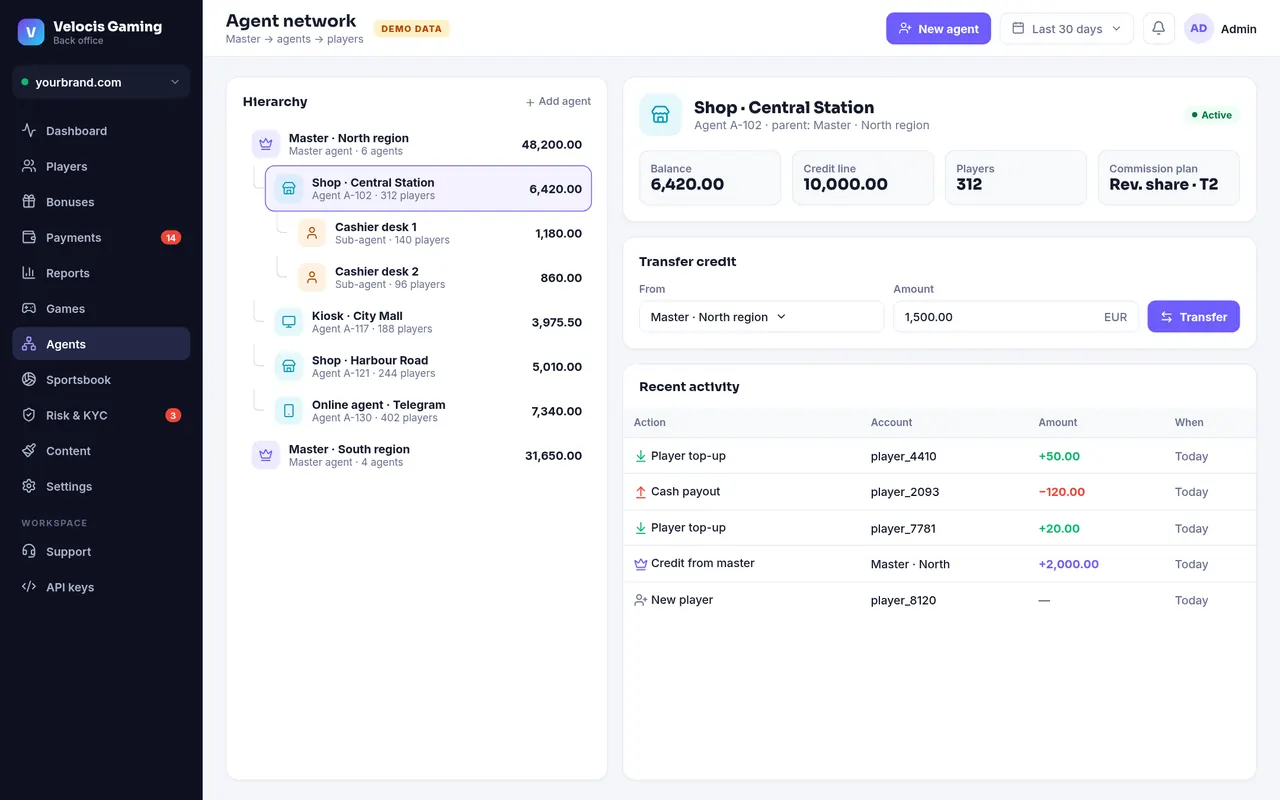Open Payments with 14 badge
This screenshot has width=1280, height=800.
pyautogui.click(x=101, y=237)
